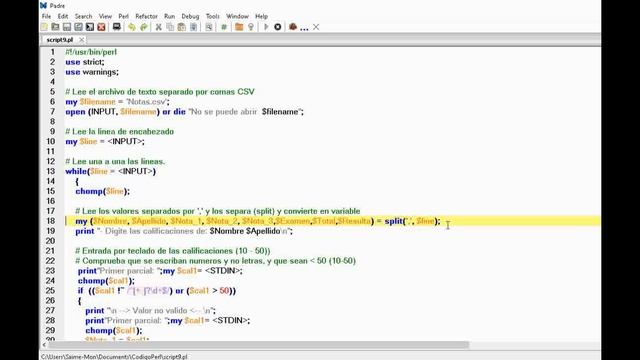Close the file with red X toolbar icon

point(101,27)
